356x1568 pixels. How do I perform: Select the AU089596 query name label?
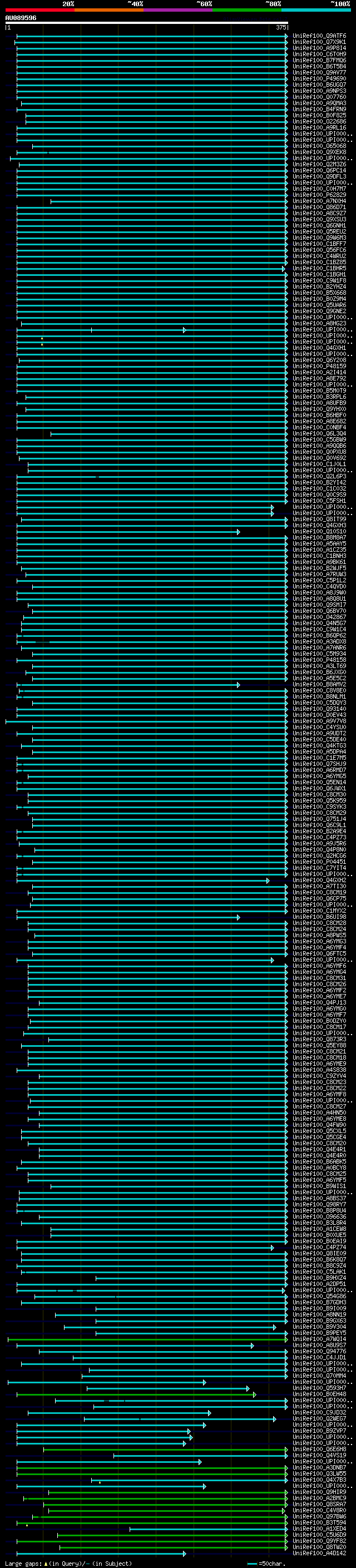[21, 18]
